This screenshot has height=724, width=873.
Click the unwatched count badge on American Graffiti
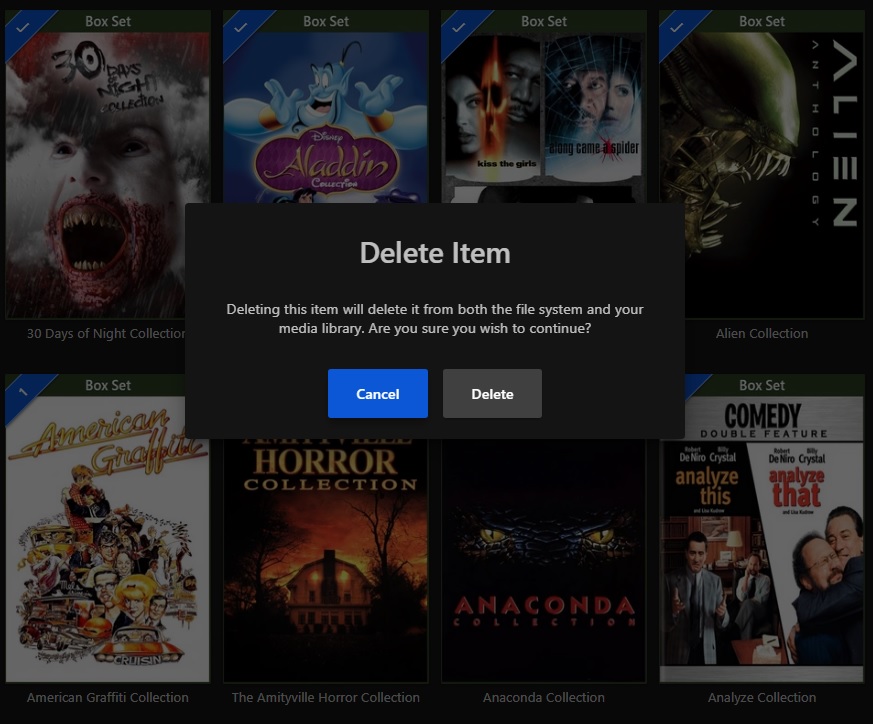22,392
